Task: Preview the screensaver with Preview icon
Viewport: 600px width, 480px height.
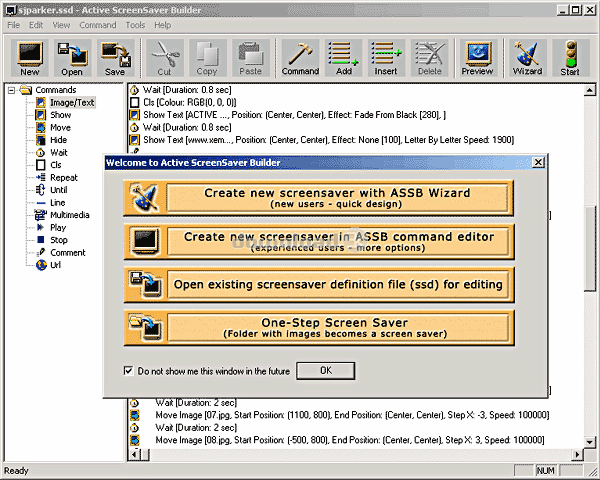Action: pos(477,58)
